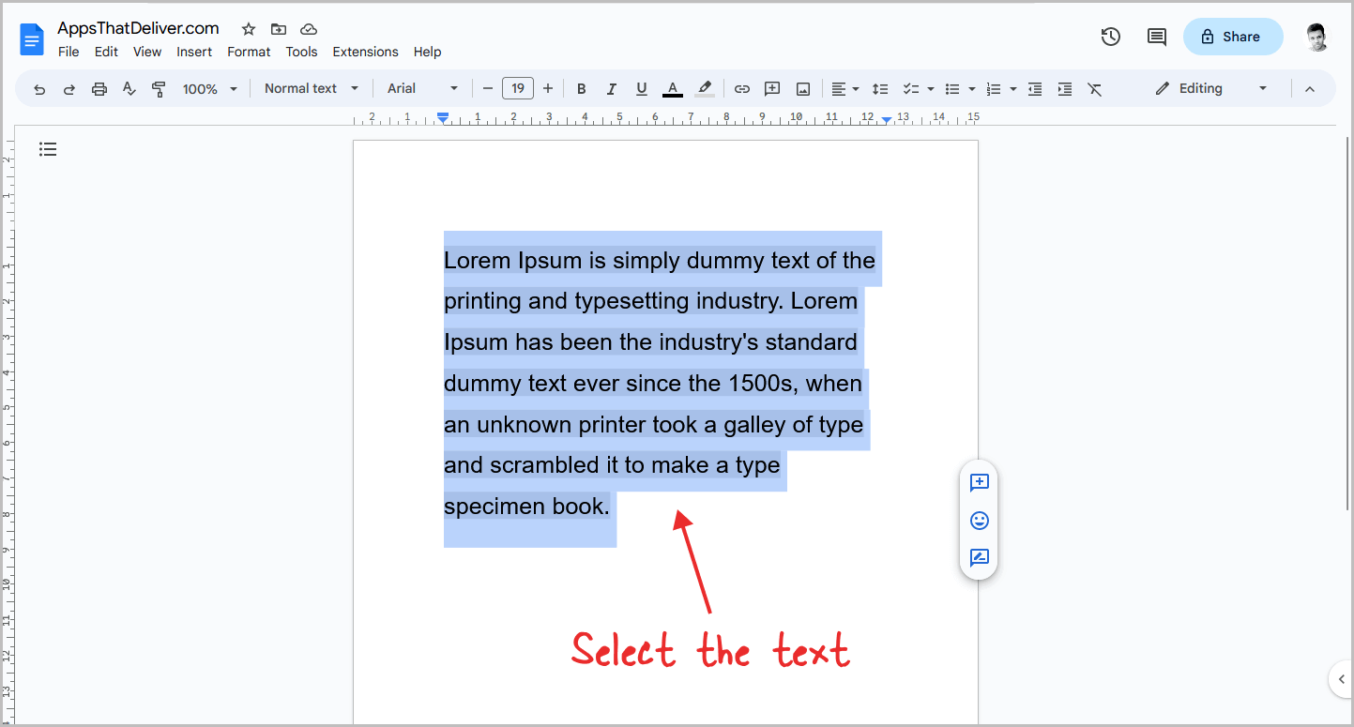The width and height of the screenshot is (1354, 727).
Task: Open the text color picker
Action: [673, 89]
